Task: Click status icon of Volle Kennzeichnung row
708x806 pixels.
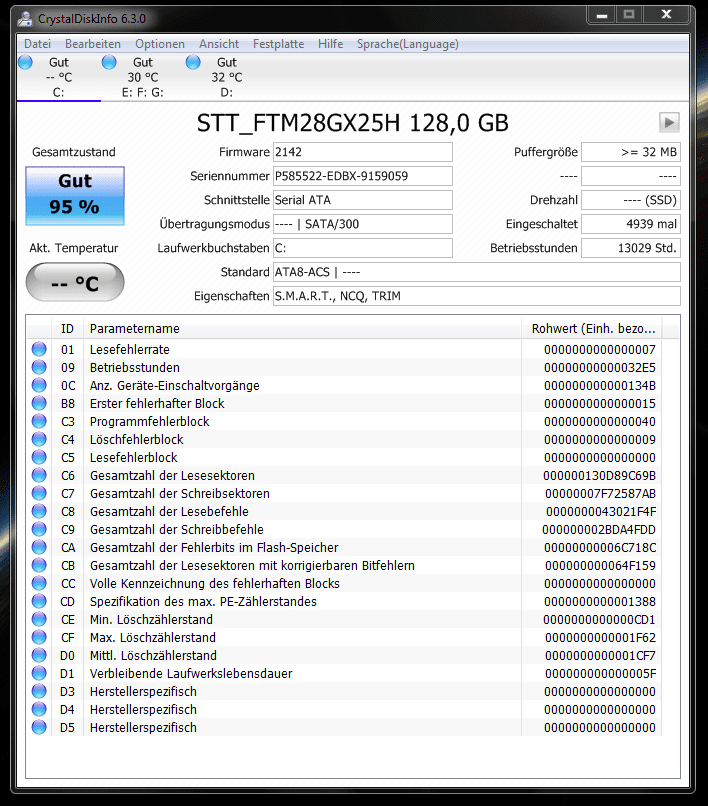Action: tap(39, 583)
